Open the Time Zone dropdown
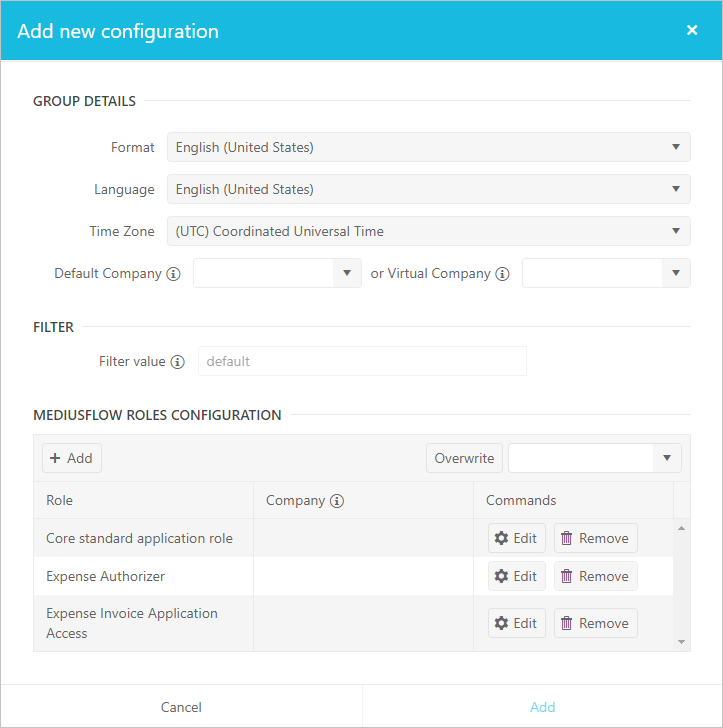 [429, 231]
